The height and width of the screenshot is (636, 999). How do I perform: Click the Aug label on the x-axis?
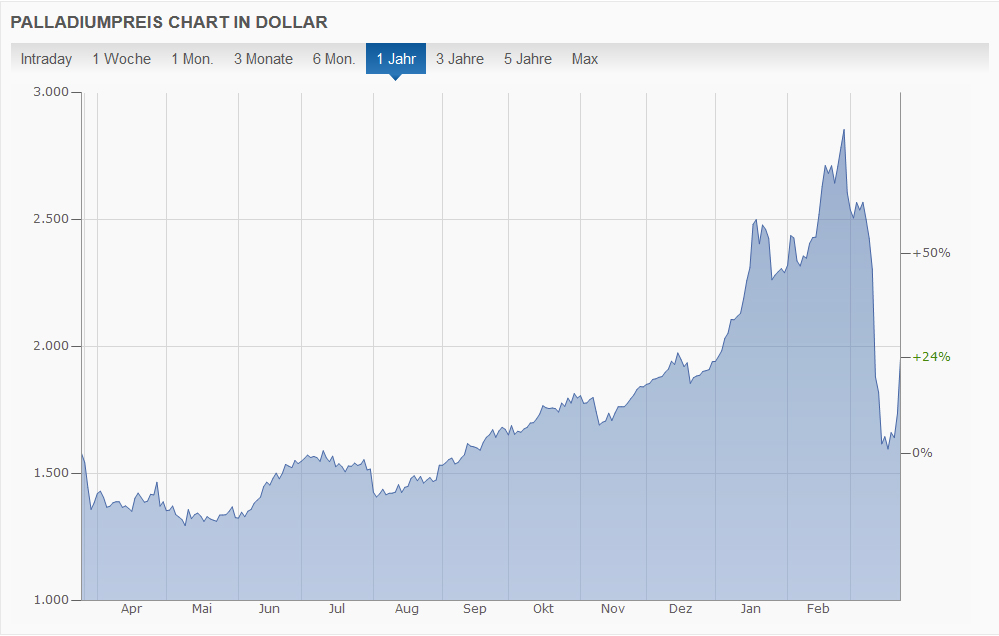click(x=406, y=608)
